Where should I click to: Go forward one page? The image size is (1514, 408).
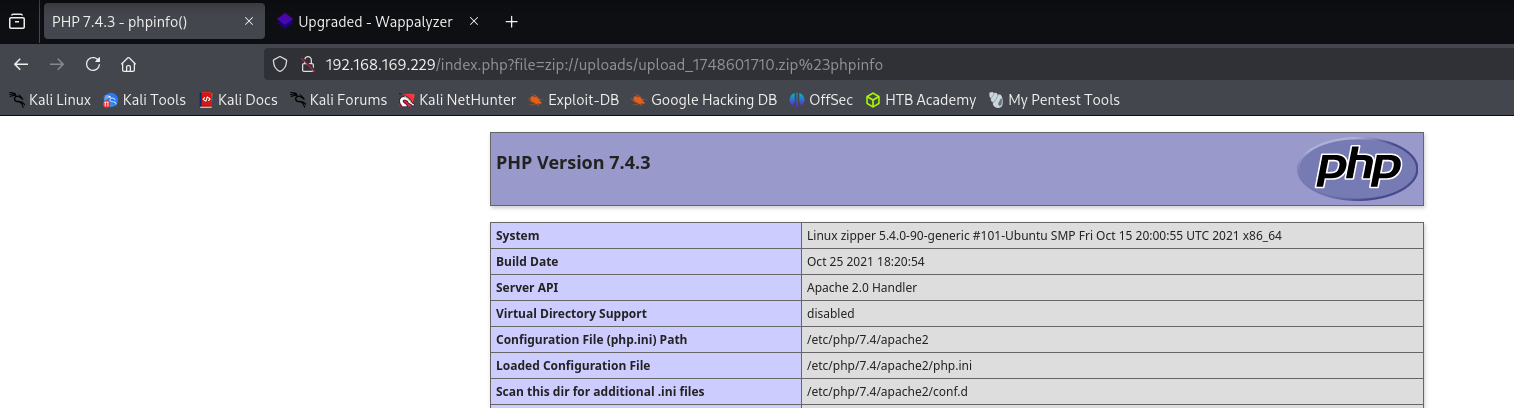57,64
